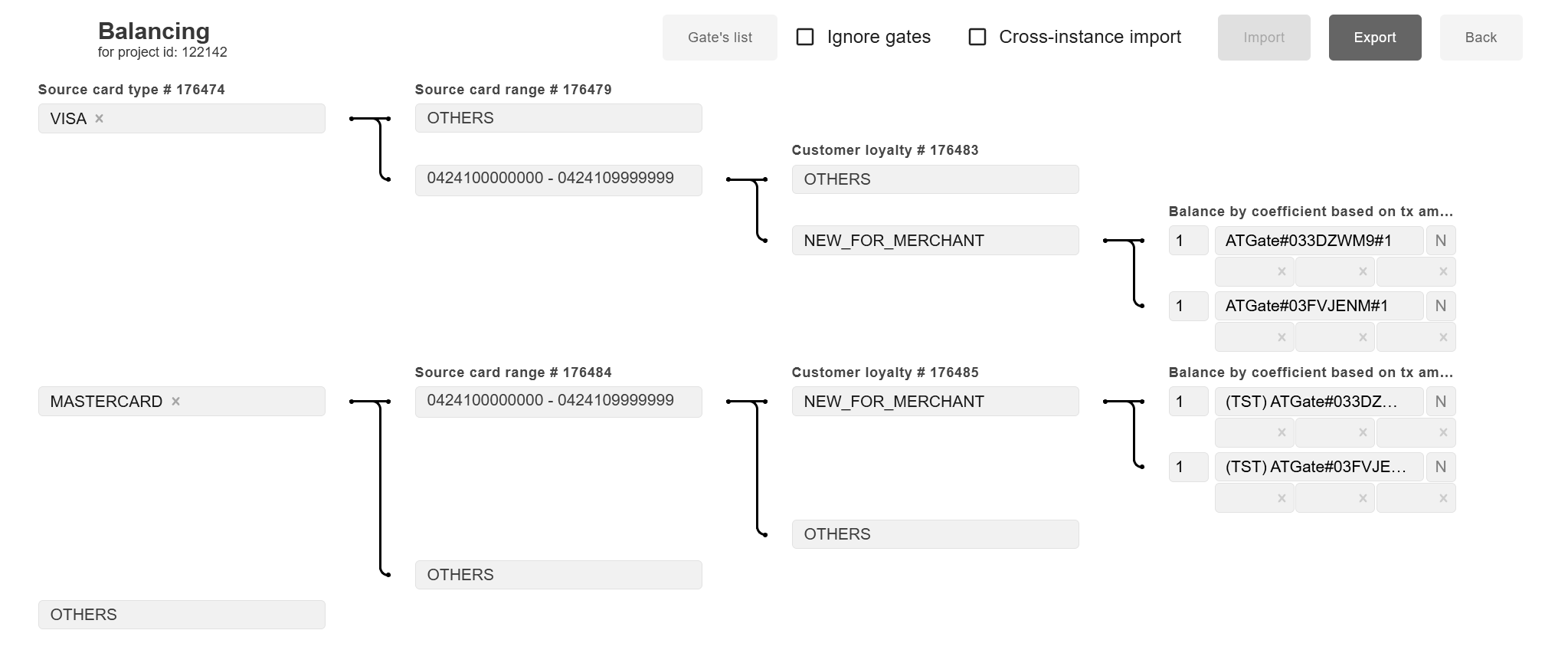Select OTHERS loyalty under Customer loyalty #176485
Image resolution: width=1568 pixels, height=663 pixels.
point(935,534)
